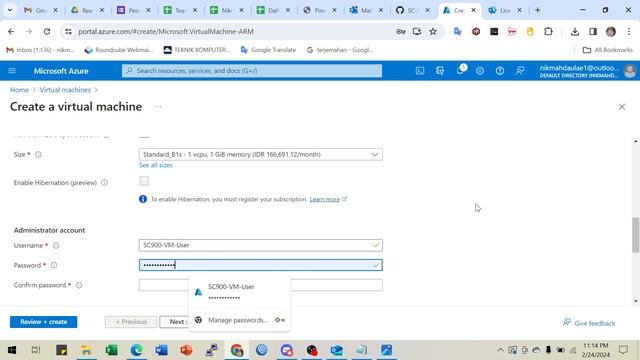Click the Azure account avatar
Viewport: 640px width, 360px height.
[630, 71]
